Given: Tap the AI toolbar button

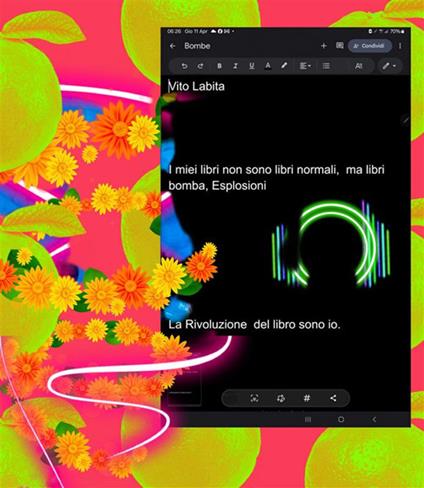Looking at the screenshot, I should tap(358, 66).
